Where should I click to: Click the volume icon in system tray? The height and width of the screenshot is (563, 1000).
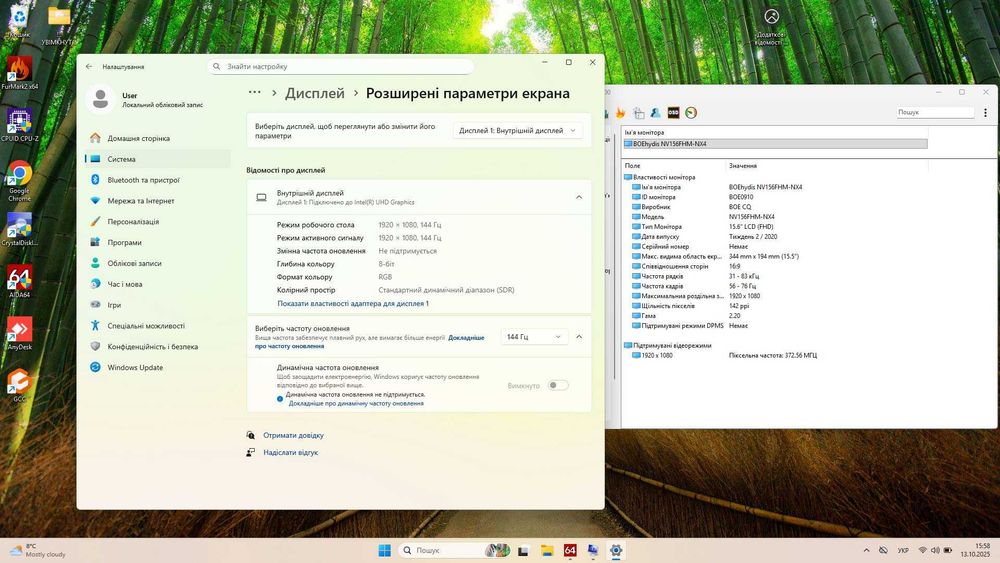(x=935, y=550)
